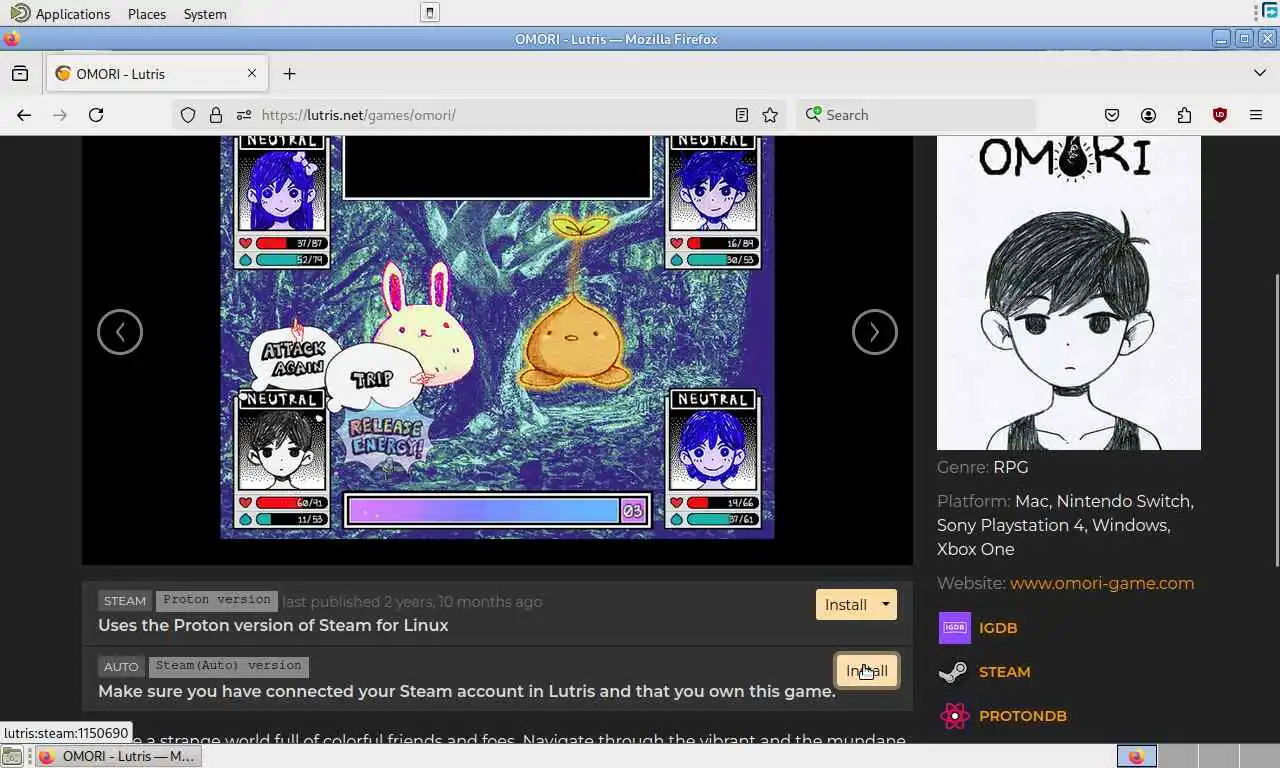Click the battle screenshot in the carousel
This screenshot has width=1280, height=768.
(497, 337)
